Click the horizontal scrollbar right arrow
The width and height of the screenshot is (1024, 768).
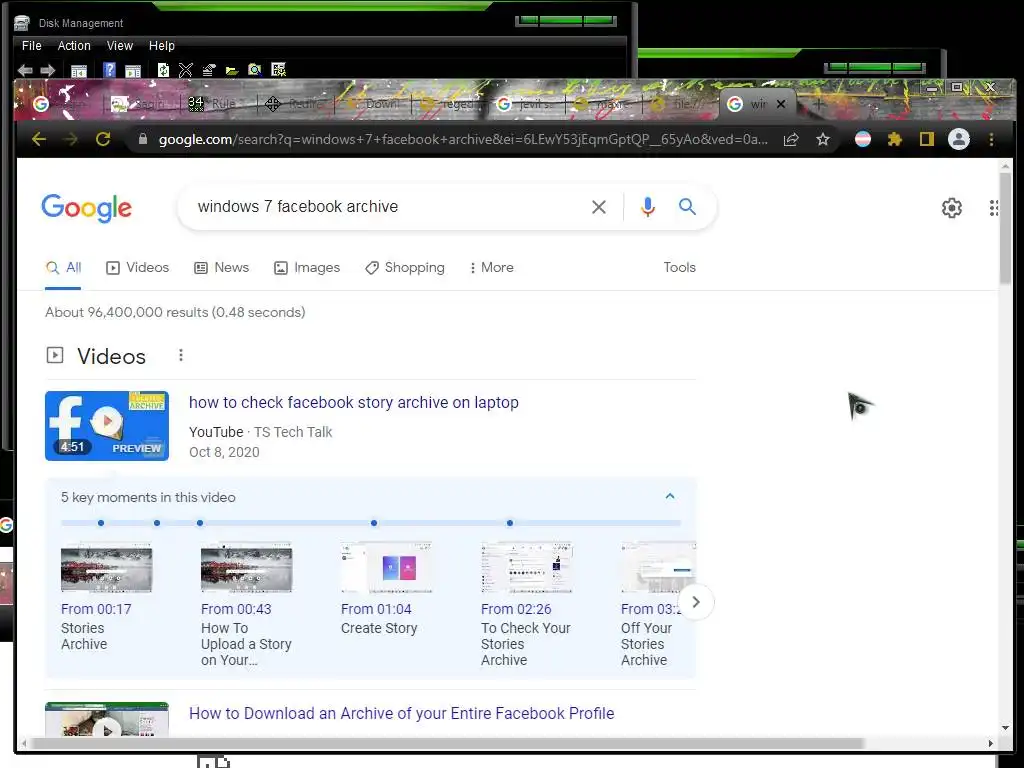(990, 743)
